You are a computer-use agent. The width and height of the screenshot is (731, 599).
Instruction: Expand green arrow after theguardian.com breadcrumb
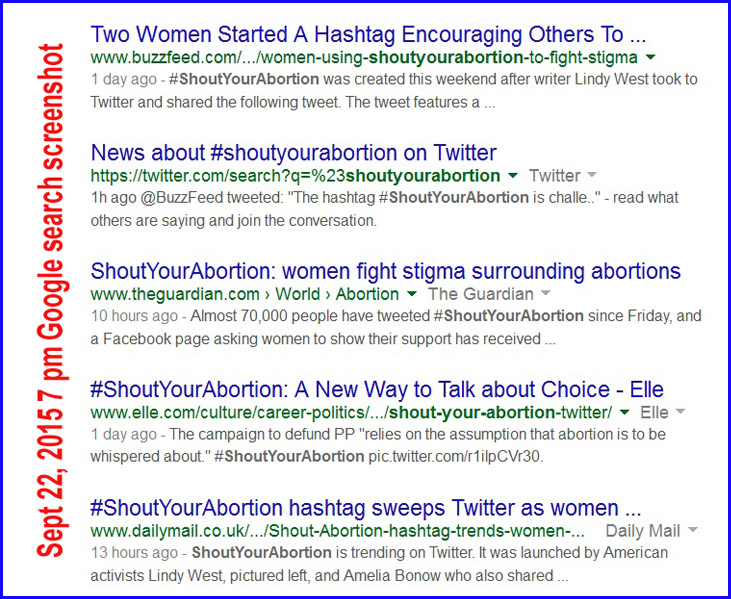click(x=411, y=295)
